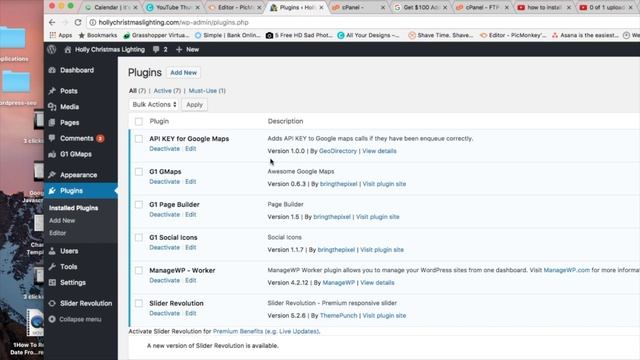This screenshot has height=360, width=640.
Task: Click the Comments icon in sidebar
Action: point(52,138)
